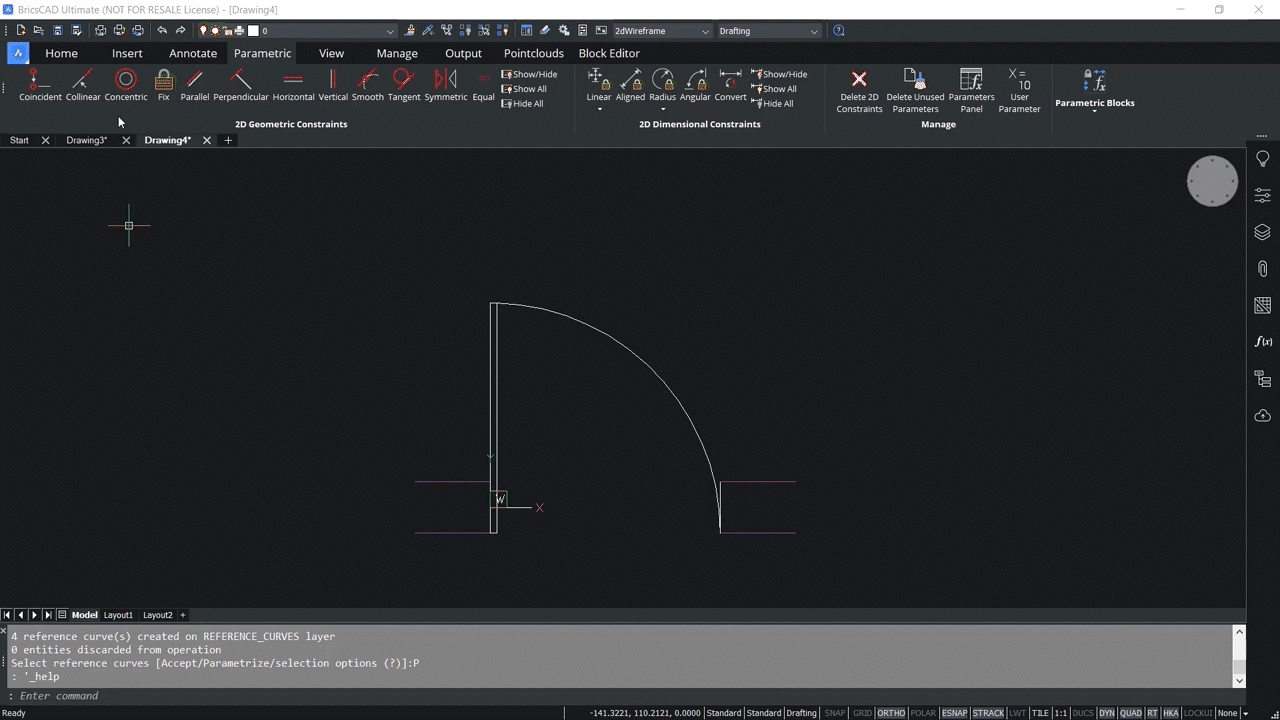The height and width of the screenshot is (720, 1280).
Task: Open the Help question mark icon
Action: pyautogui.click(x=839, y=31)
